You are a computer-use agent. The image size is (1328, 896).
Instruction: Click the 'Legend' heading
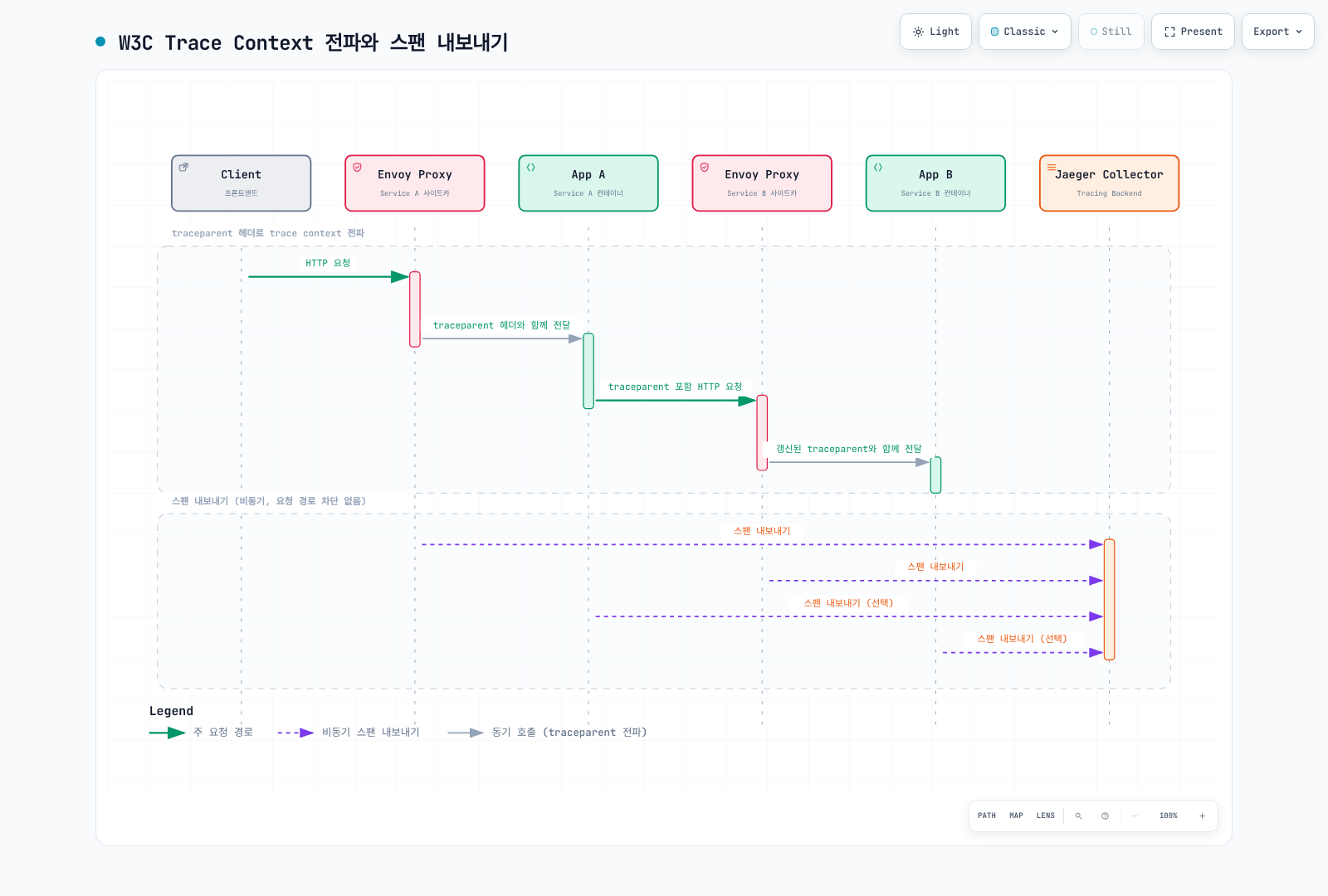171,711
